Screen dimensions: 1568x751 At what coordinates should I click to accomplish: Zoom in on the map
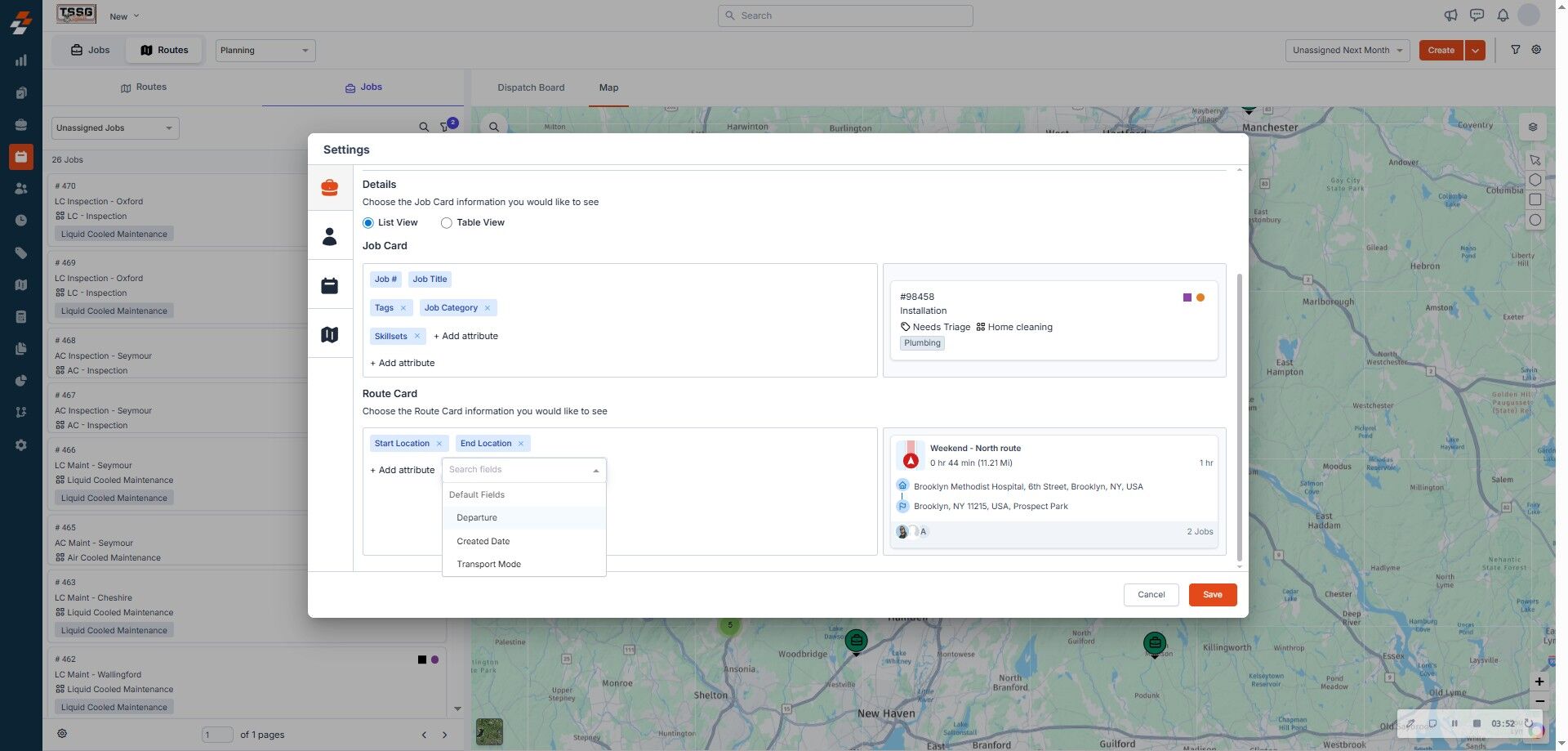[x=1539, y=682]
